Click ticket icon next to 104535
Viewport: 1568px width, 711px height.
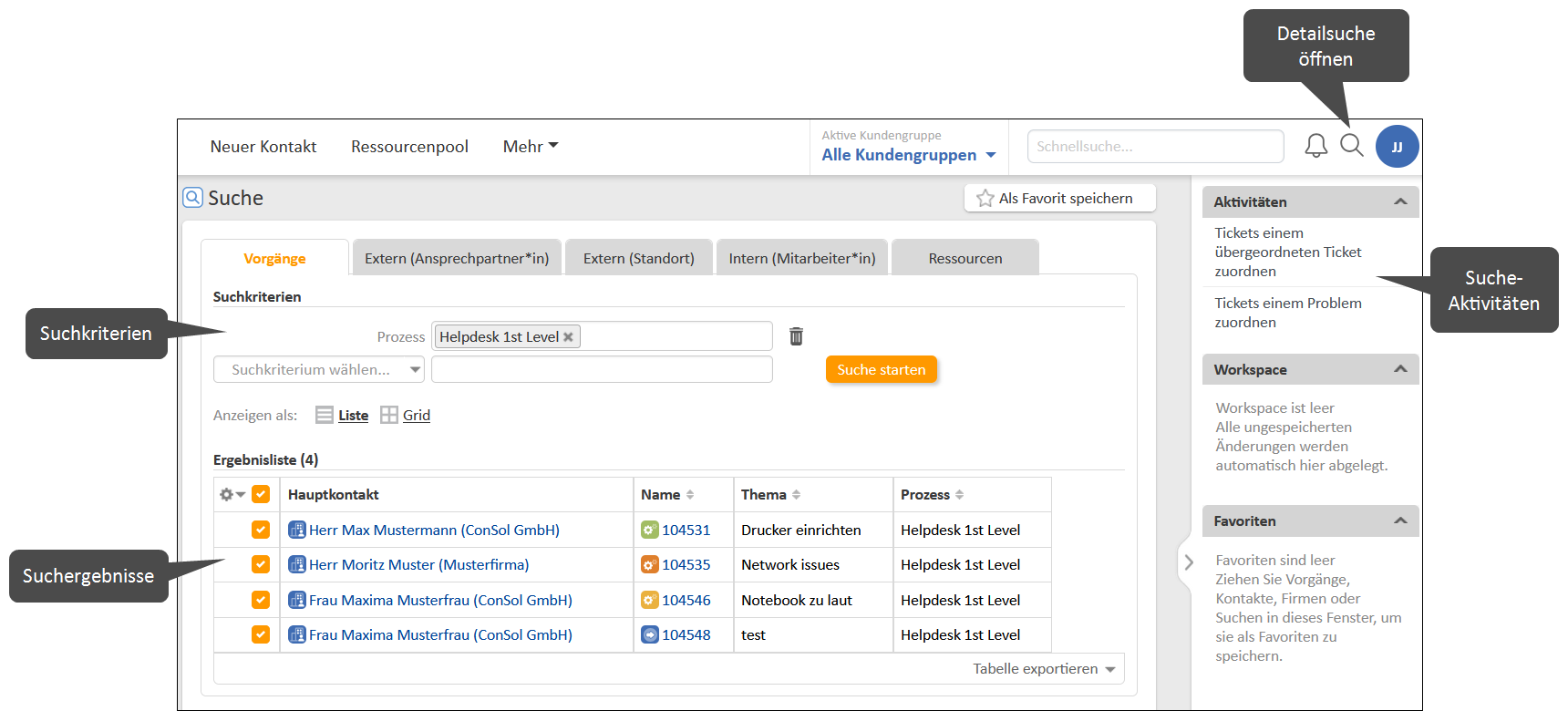(x=649, y=564)
